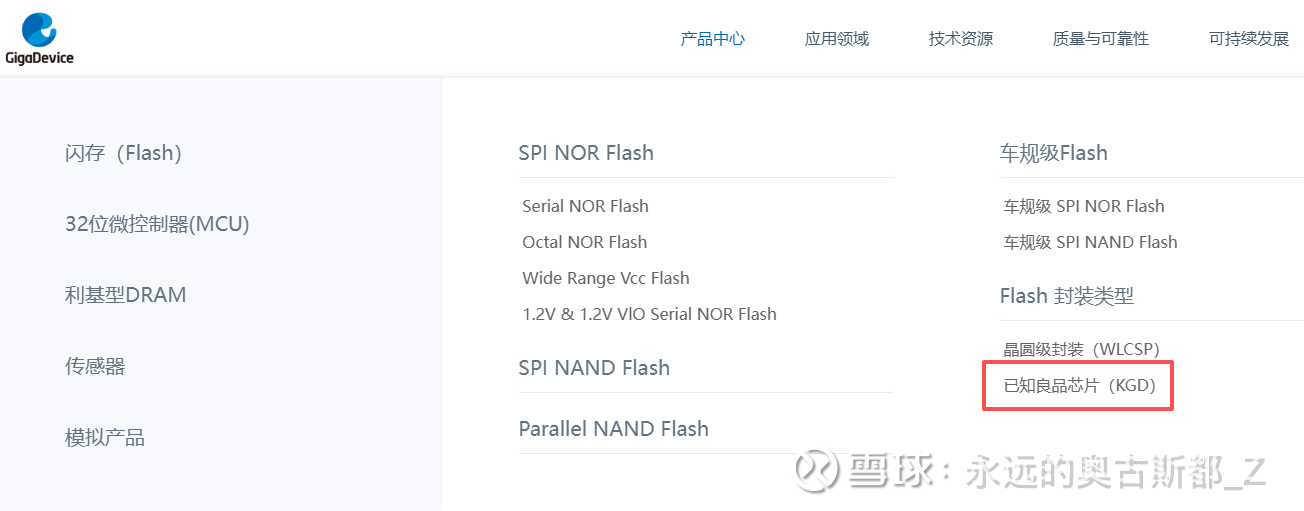
Task: Switch to 利基型DRAM category
Action: coord(125,295)
